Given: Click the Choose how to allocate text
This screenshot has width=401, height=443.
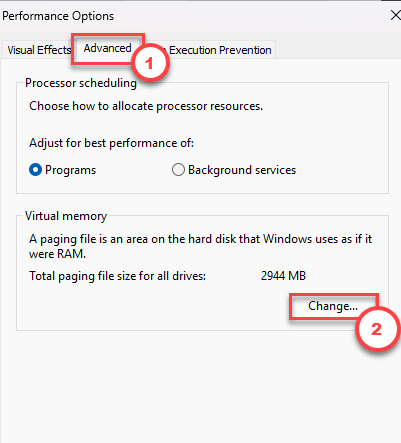Looking at the screenshot, I should (146, 106).
